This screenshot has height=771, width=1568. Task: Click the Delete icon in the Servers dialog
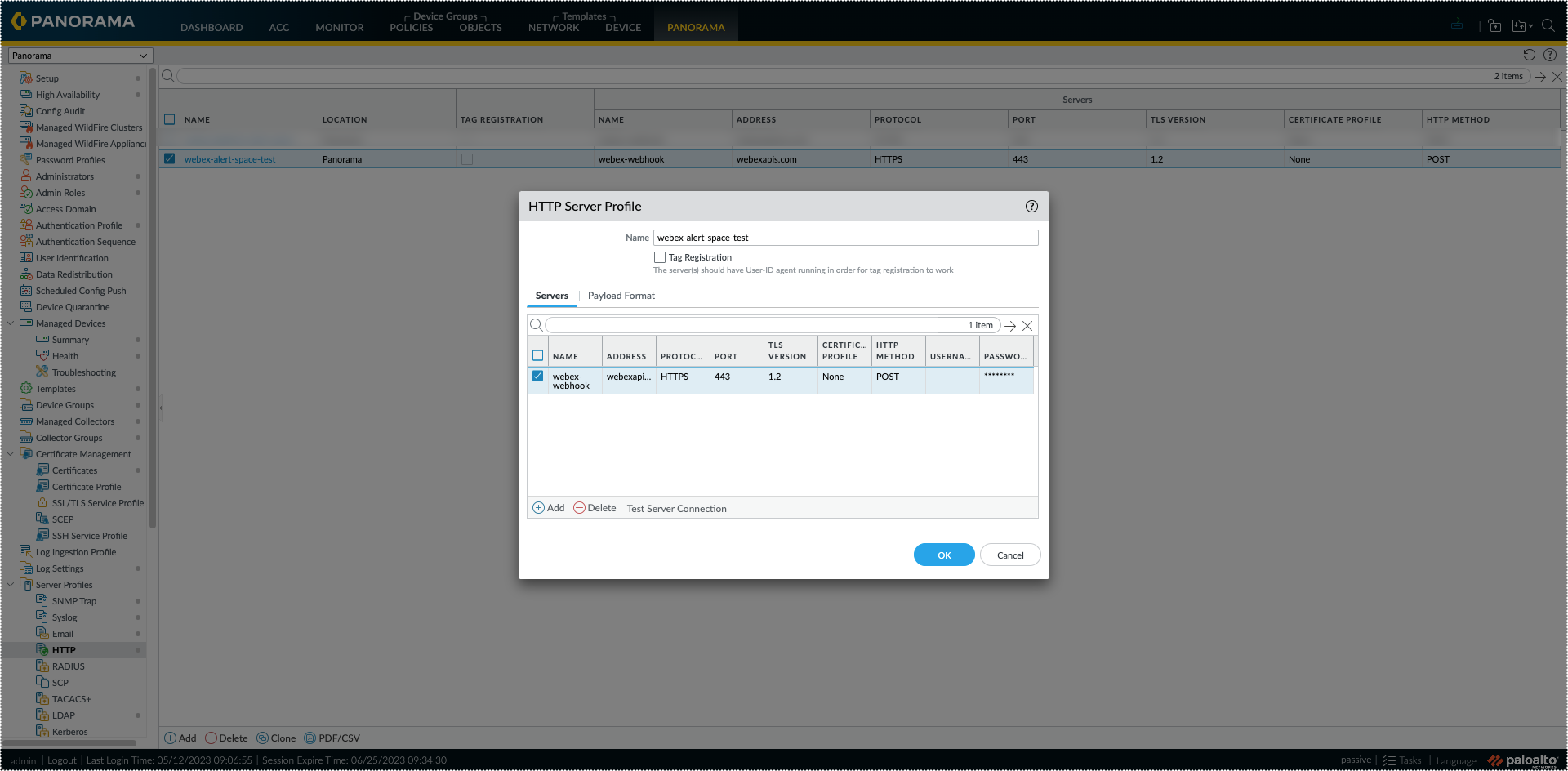[579, 508]
